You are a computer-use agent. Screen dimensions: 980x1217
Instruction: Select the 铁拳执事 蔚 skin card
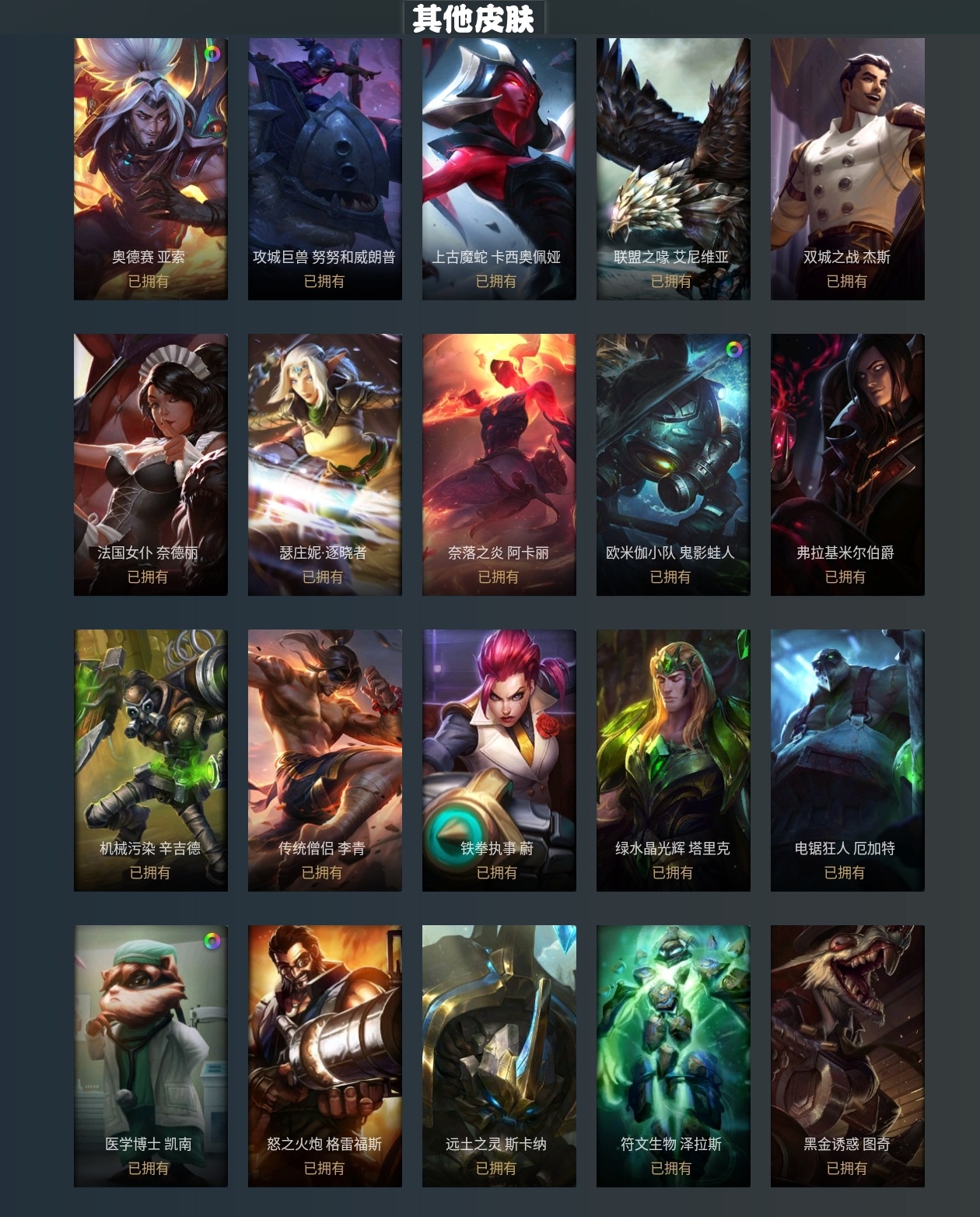pos(499,760)
